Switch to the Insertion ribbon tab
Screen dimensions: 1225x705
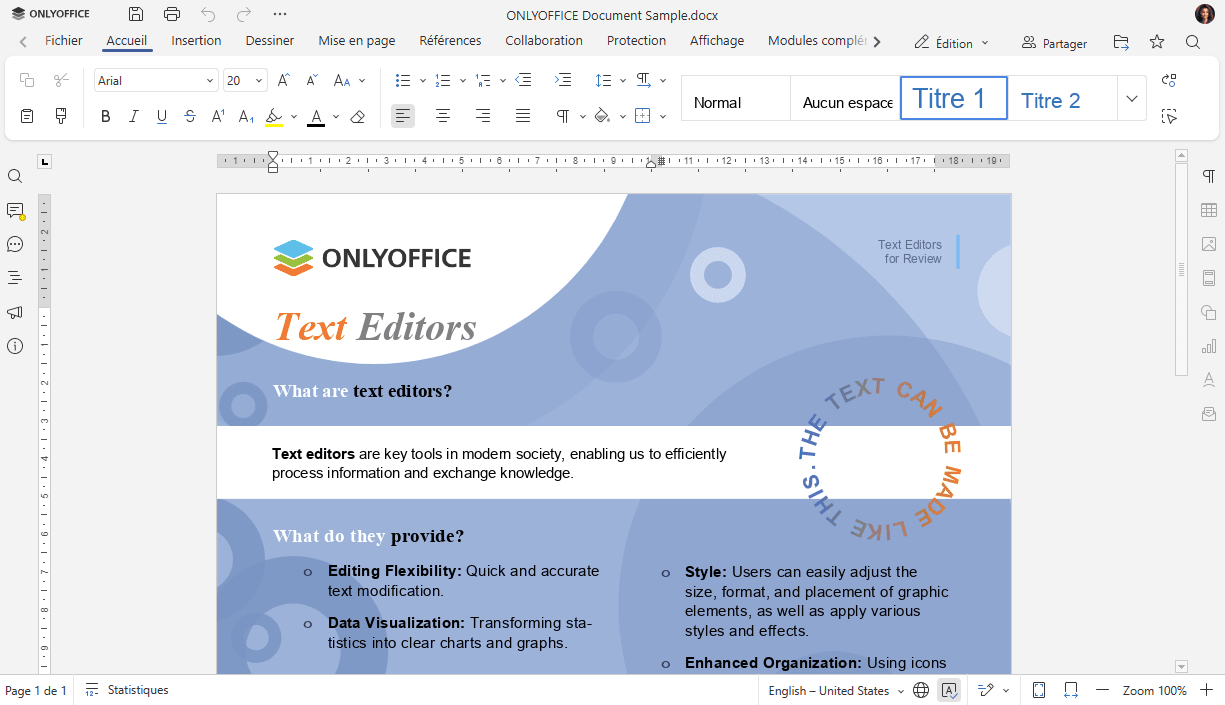[196, 40]
